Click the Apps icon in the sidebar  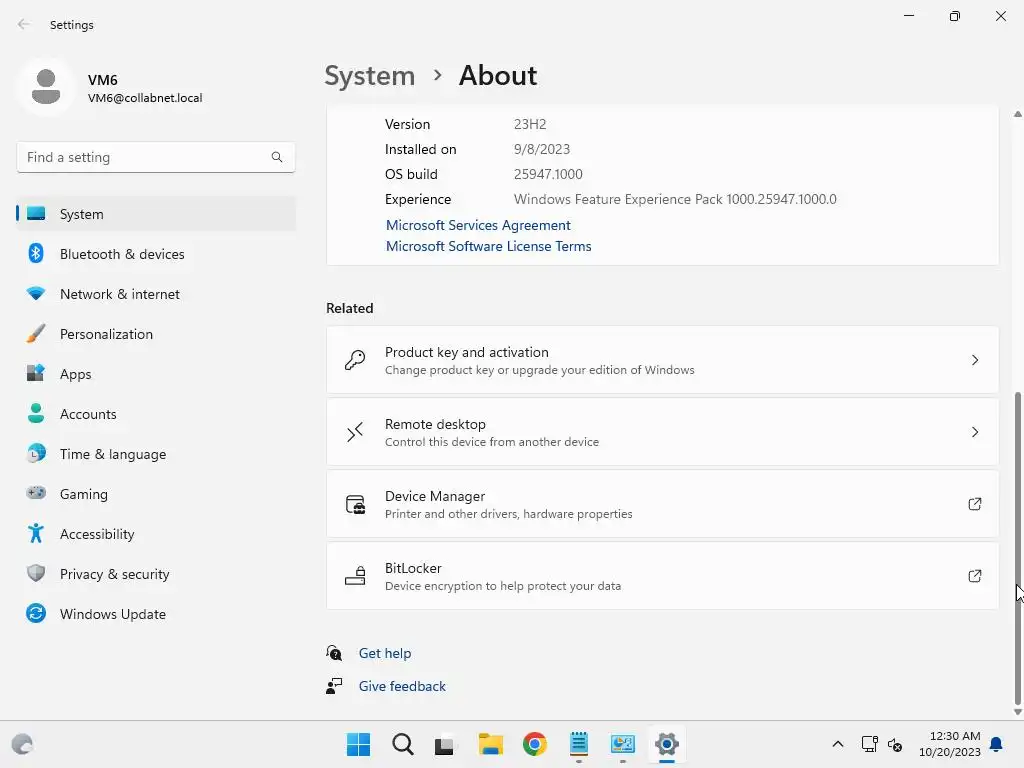tap(36, 374)
